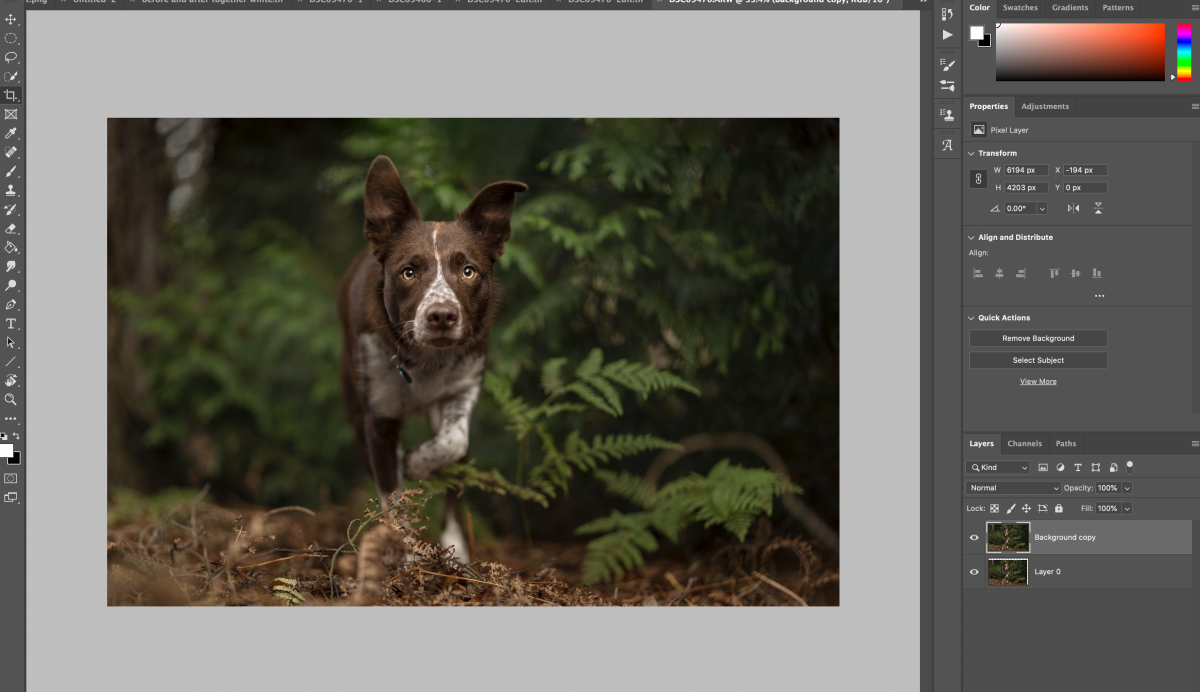Select the Clone Stamp tool
The width and height of the screenshot is (1200, 692).
[12, 190]
